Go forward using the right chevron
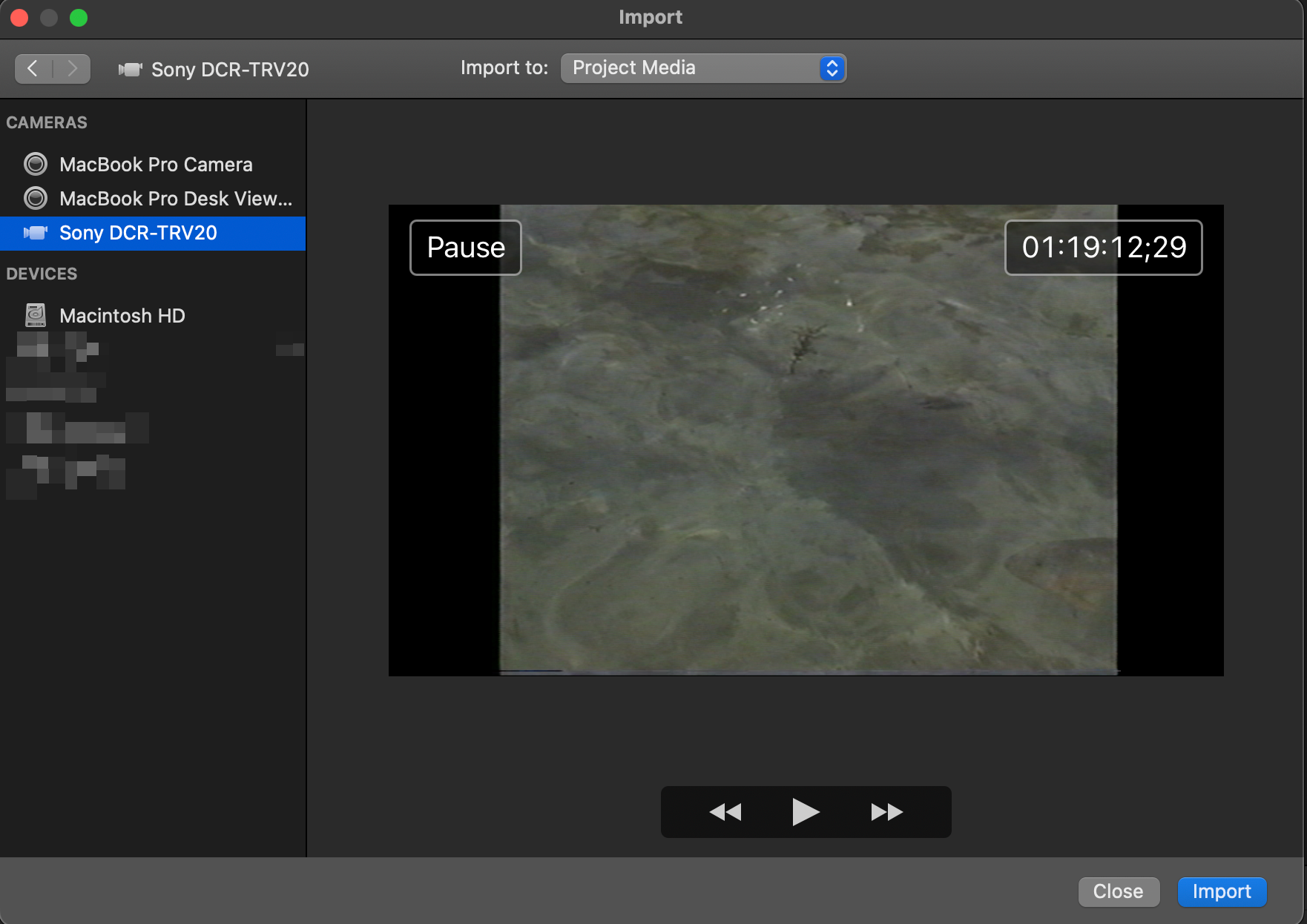 click(x=72, y=69)
